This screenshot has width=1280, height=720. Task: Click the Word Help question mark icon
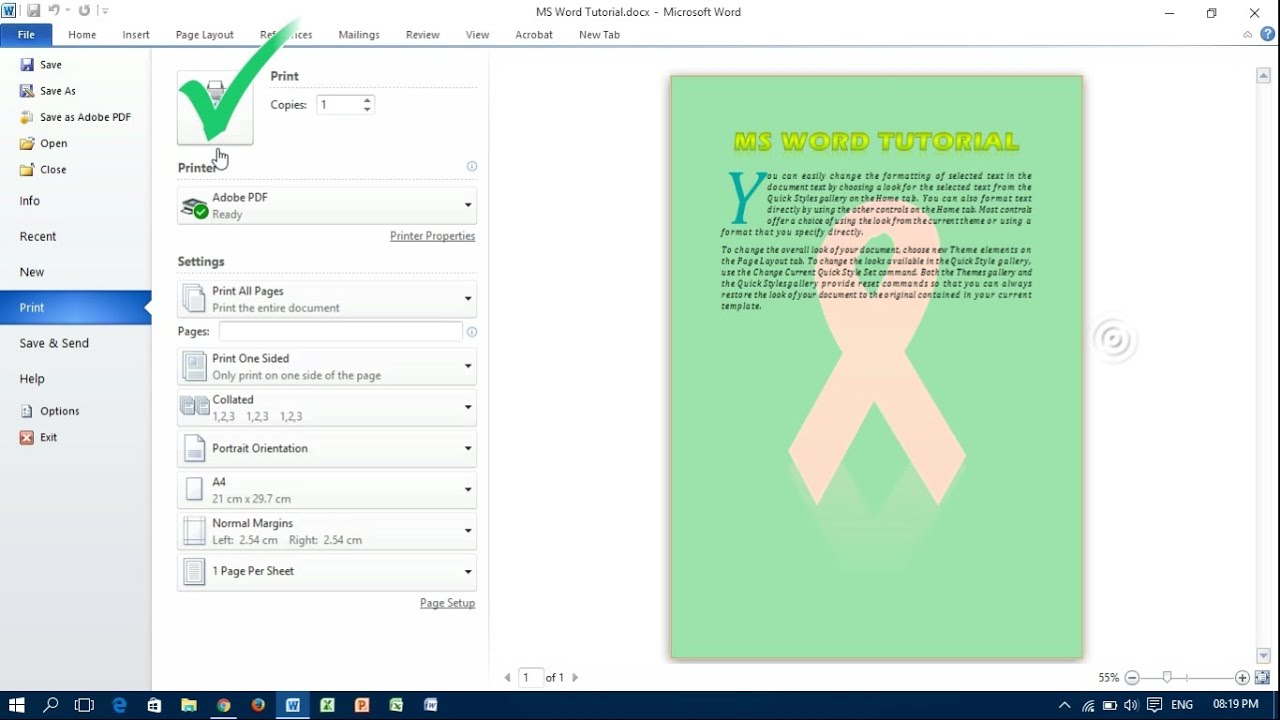click(1268, 34)
